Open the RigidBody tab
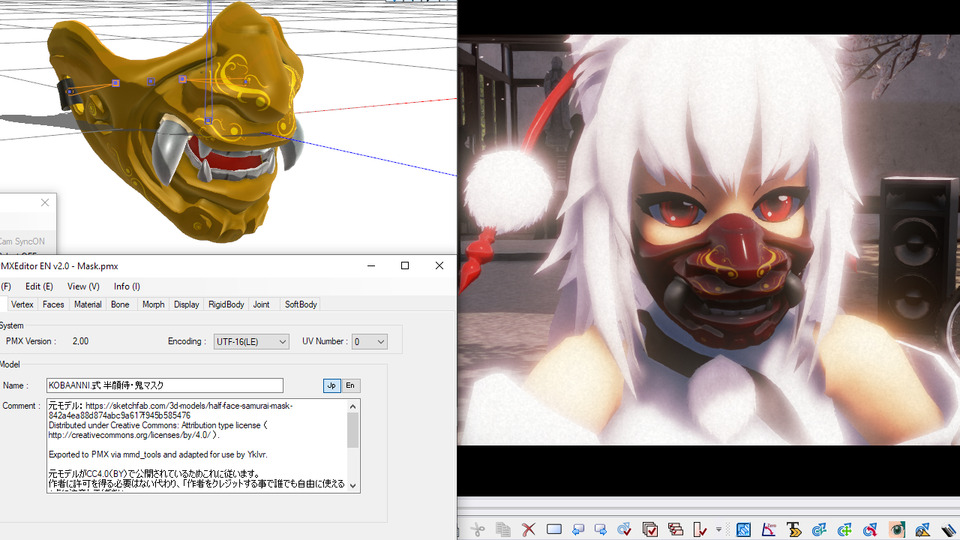Viewport: 960px width, 540px height. 226,304
